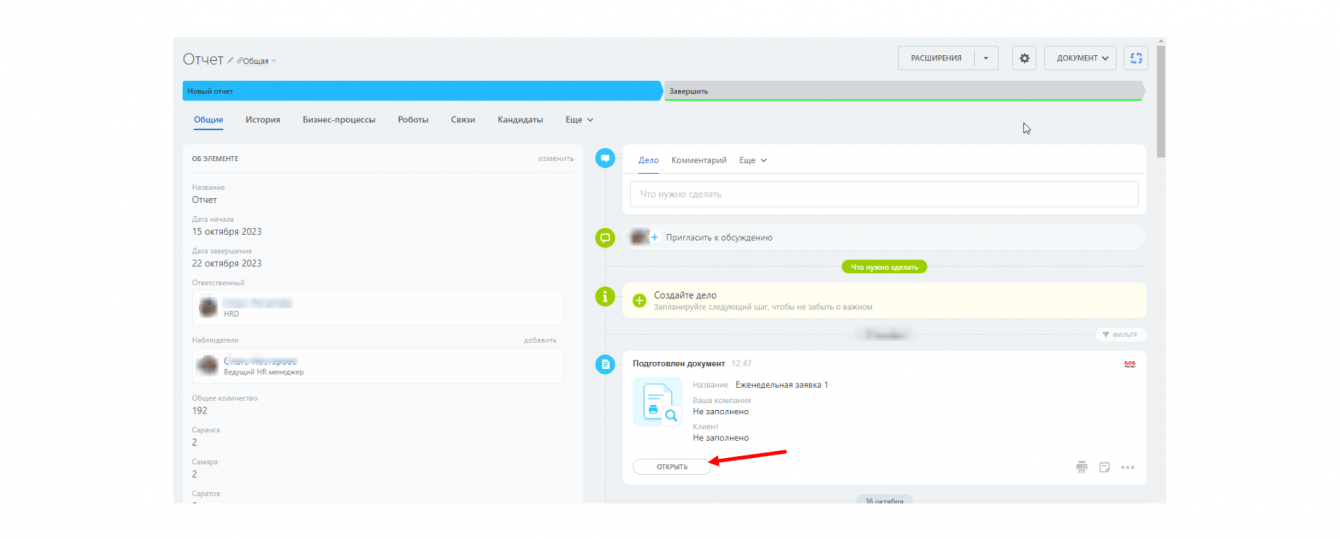The width and height of the screenshot is (1340, 539).
Task: Click the blue plus icon to invite participant
Action: 655,238
